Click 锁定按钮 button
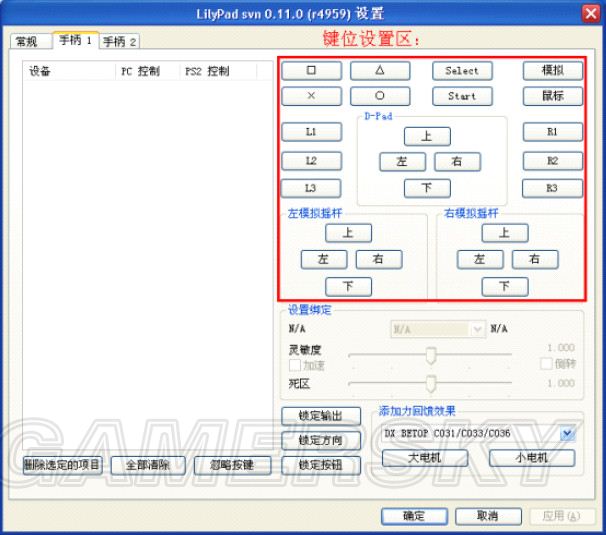The width and height of the screenshot is (606, 535). pyautogui.click(x=321, y=465)
